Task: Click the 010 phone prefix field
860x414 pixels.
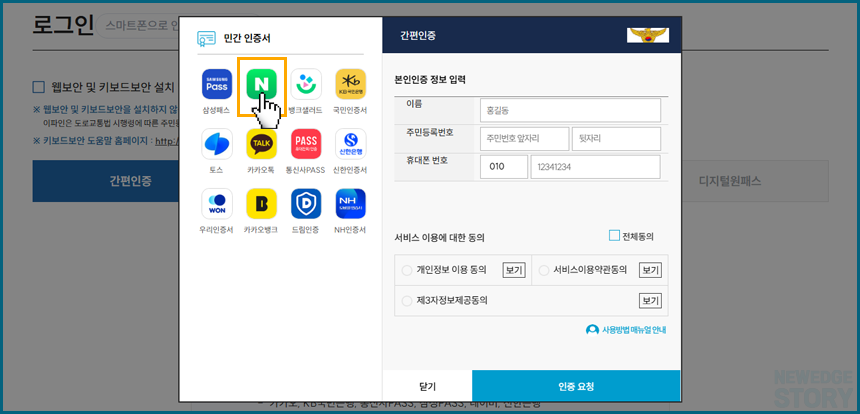Action: (x=504, y=167)
